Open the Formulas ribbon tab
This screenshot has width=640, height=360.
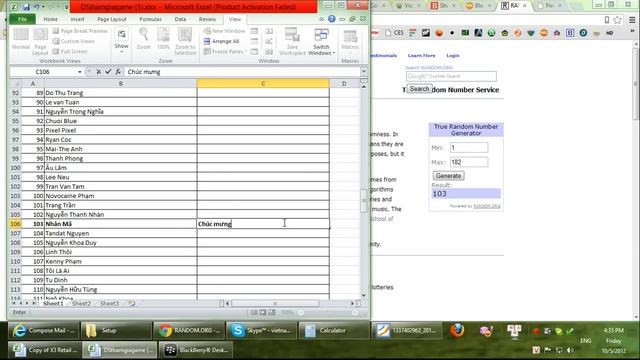point(150,19)
